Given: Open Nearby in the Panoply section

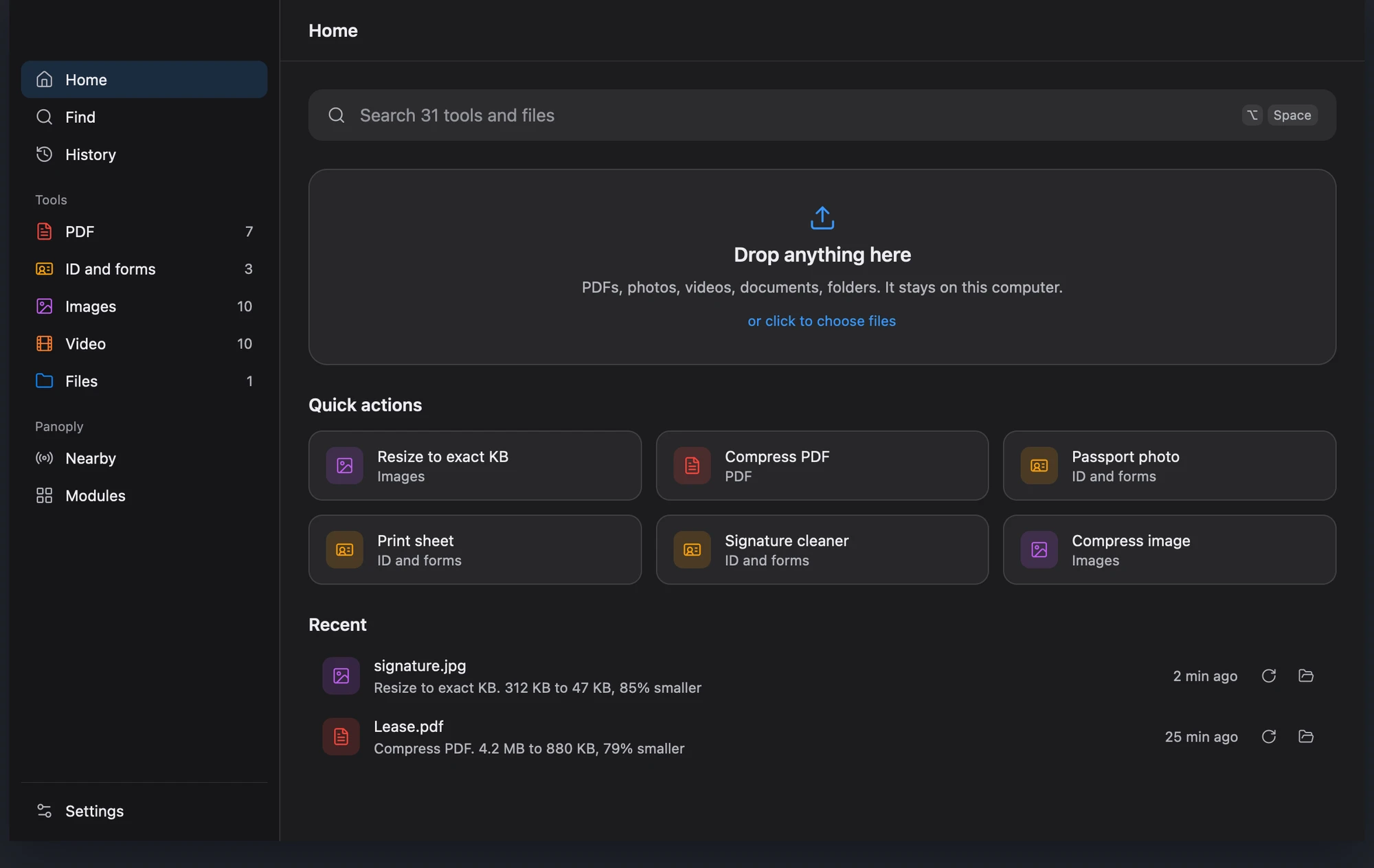Looking at the screenshot, I should (144, 458).
